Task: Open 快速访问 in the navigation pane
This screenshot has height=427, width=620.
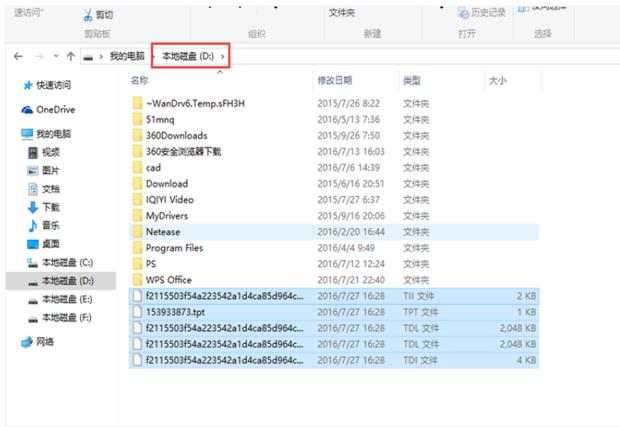Action: [53, 85]
